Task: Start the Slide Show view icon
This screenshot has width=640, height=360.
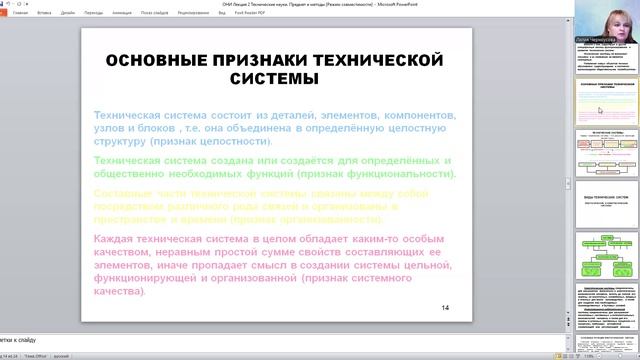Action: [578, 356]
